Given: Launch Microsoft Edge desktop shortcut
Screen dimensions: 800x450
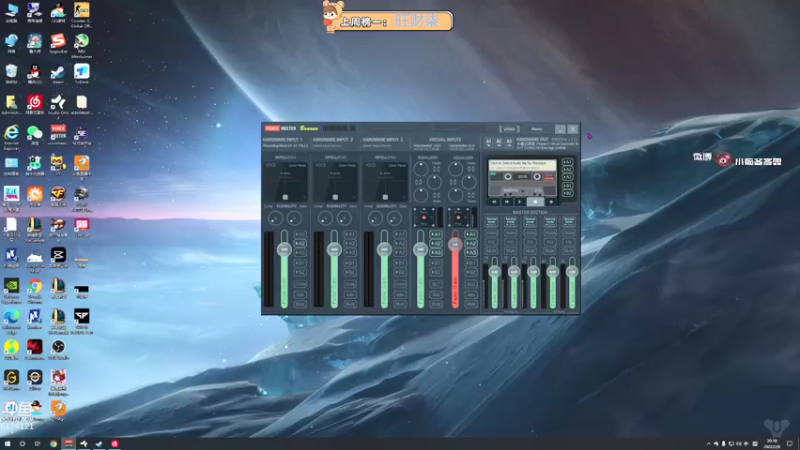Looking at the screenshot, I should tap(11, 317).
